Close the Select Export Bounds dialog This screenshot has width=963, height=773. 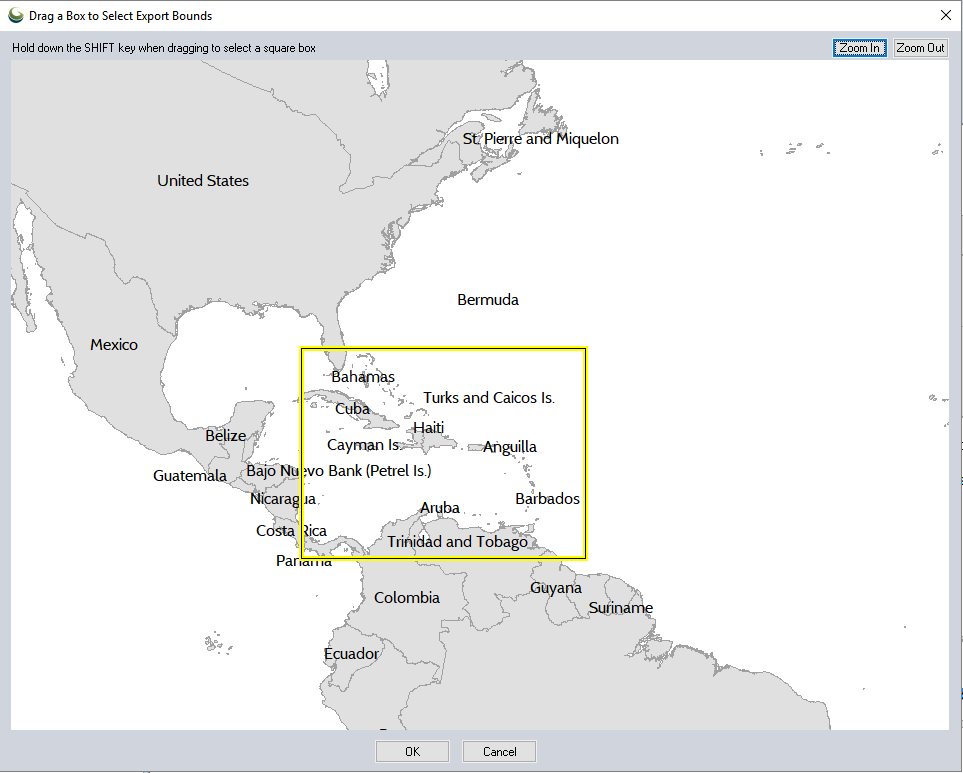946,15
